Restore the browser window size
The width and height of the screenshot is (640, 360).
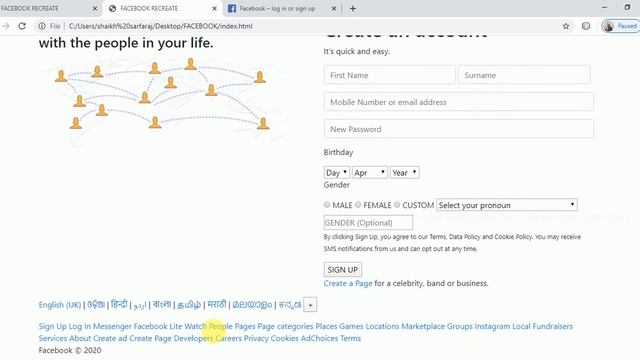point(627,7)
